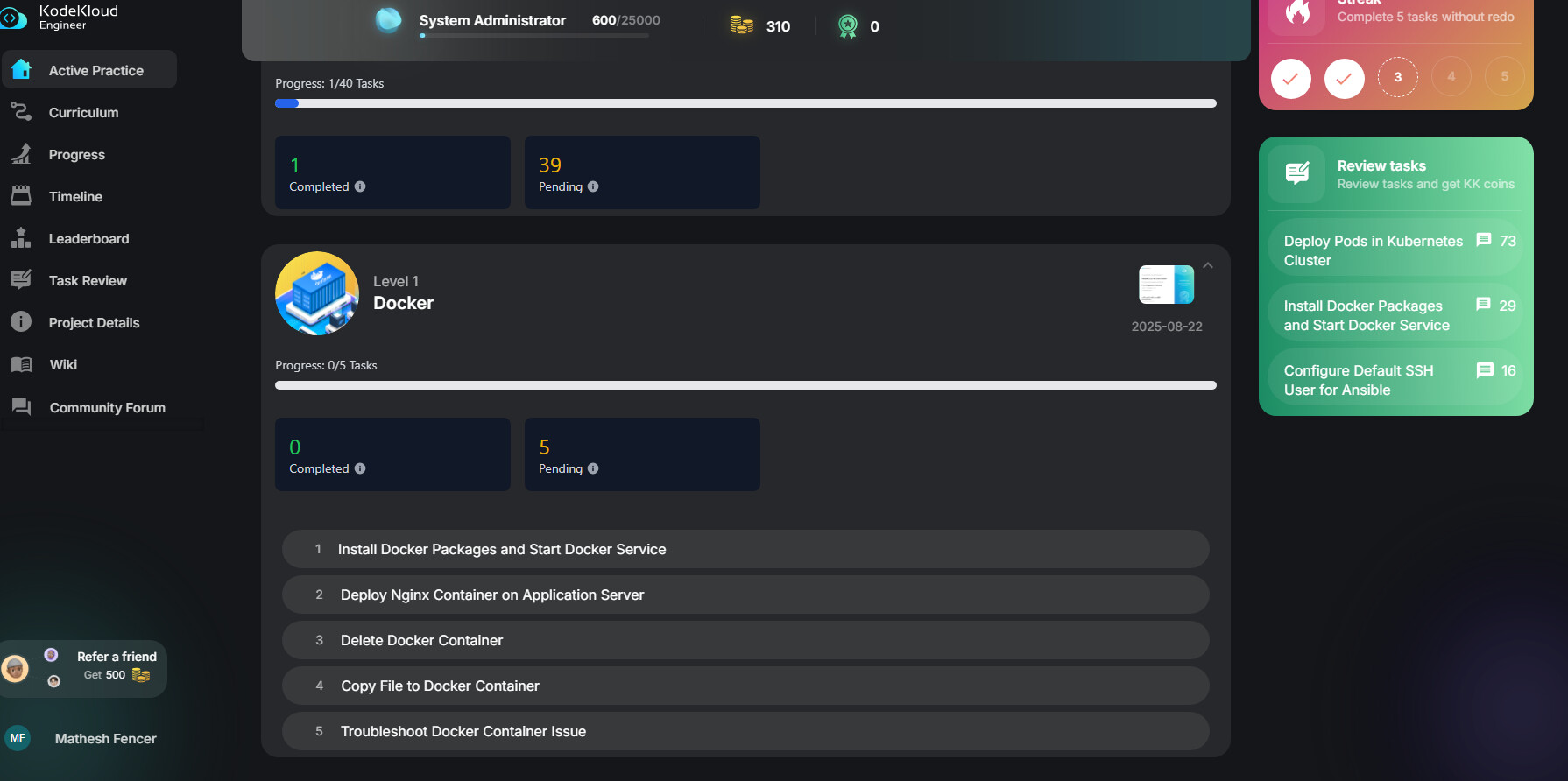This screenshot has width=1568, height=781.
Task: Click the Progress chart icon
Action: point(21,154)
